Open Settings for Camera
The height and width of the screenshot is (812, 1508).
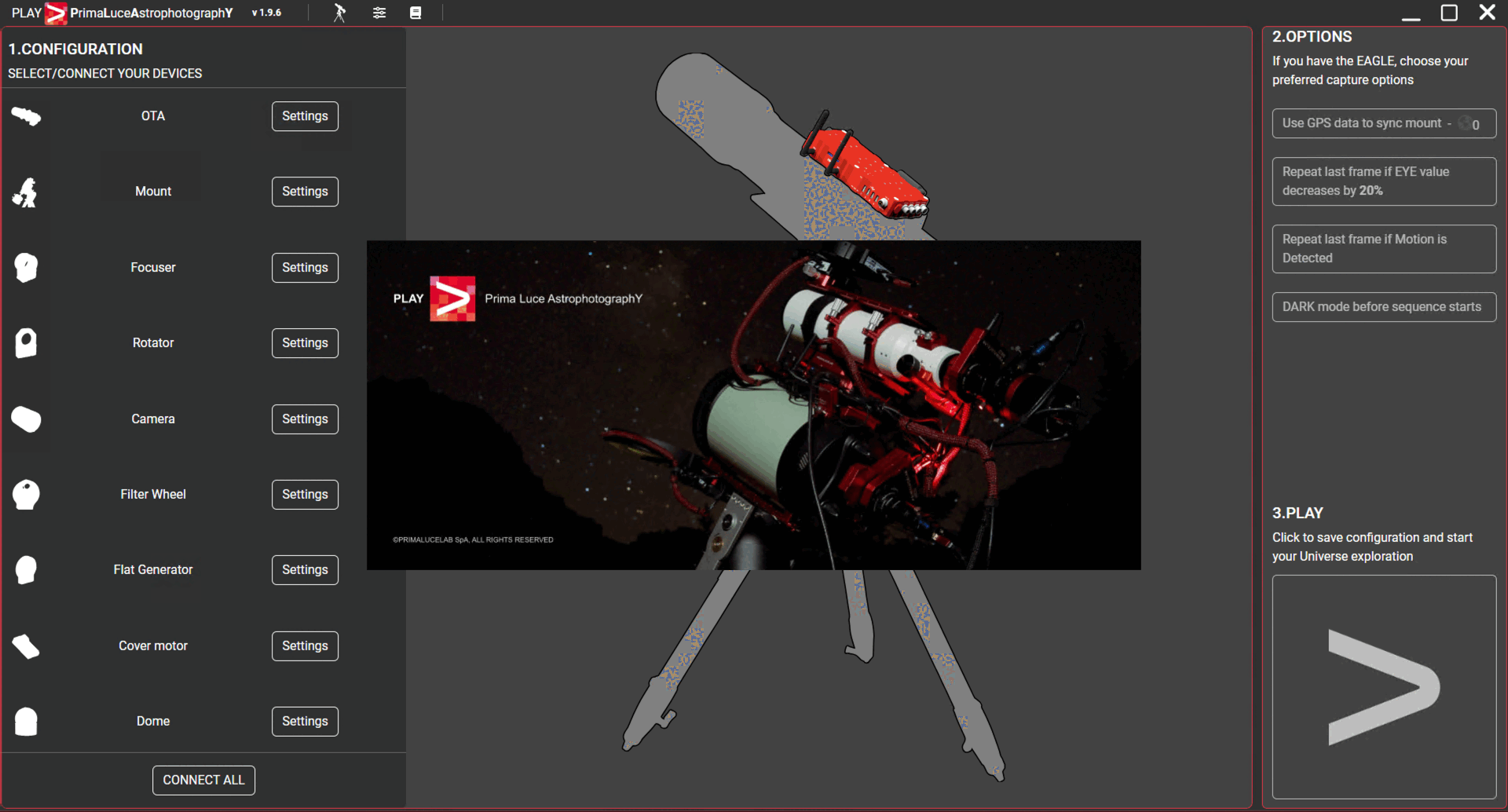305,419
